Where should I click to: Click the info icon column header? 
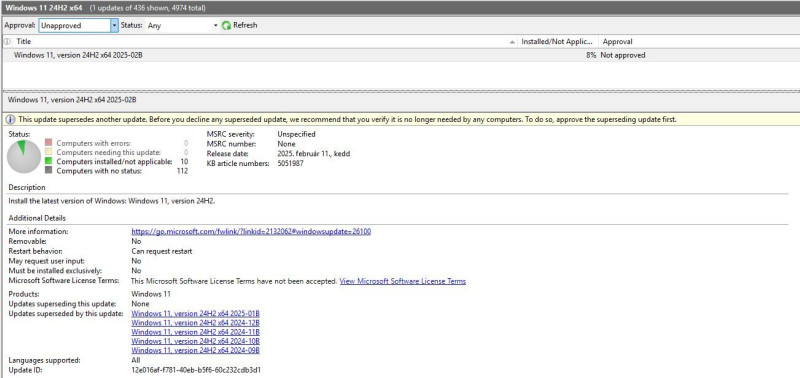point(7,42)
